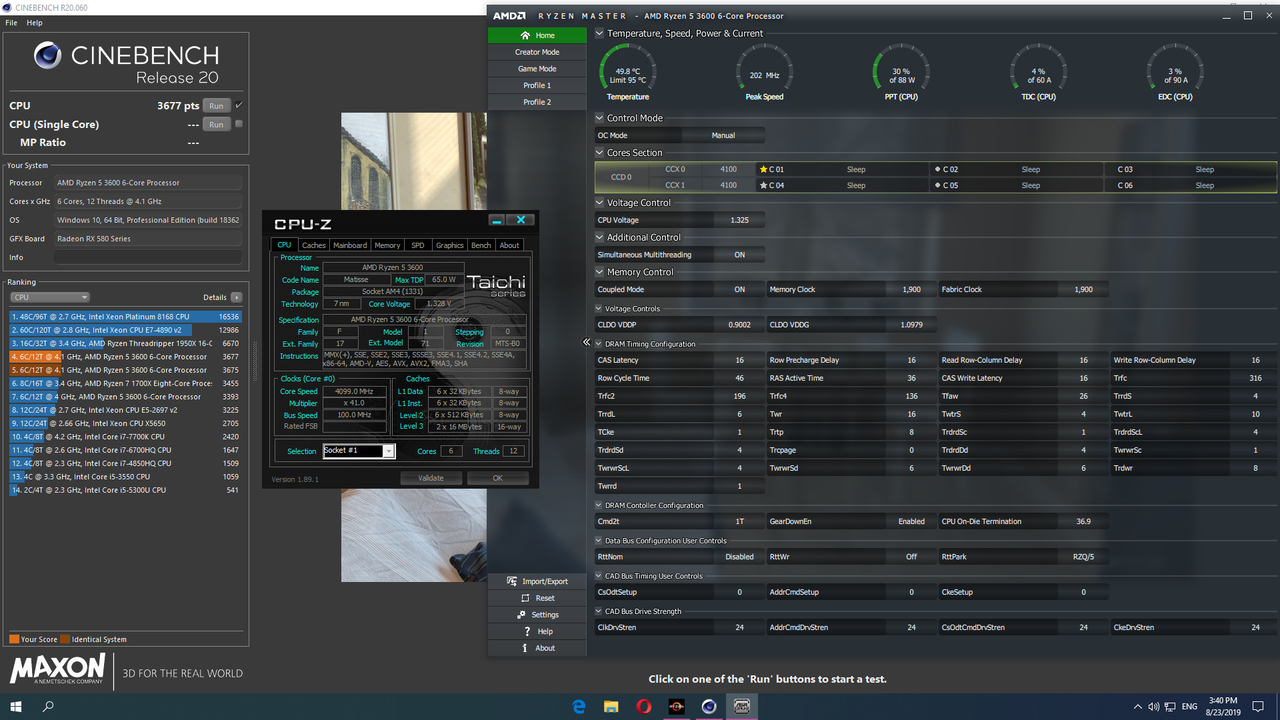1280x720 pixels.
Task: Click the Temperature gauge
Action: [x=628, y=73]
